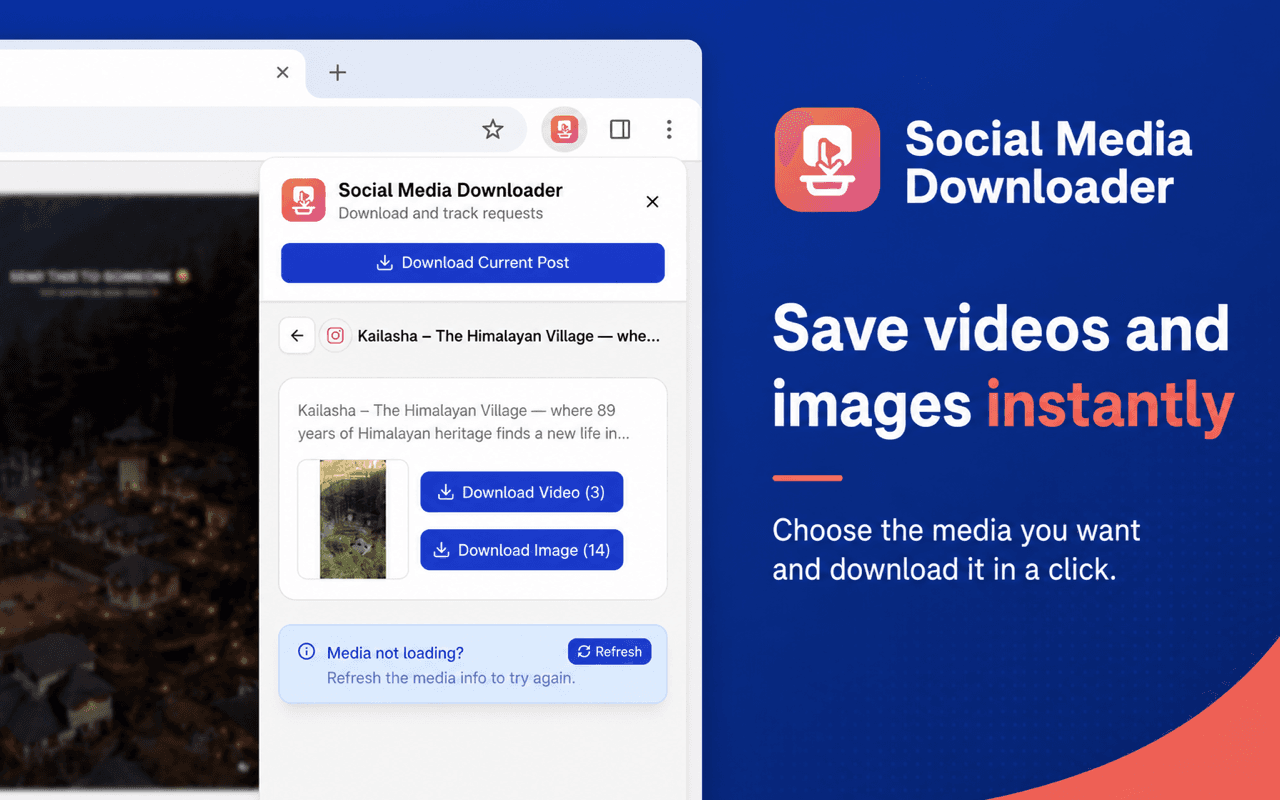Open a new browser tab
The height and width of the screenshot is (800, 1280).
(x=338, y=72)
